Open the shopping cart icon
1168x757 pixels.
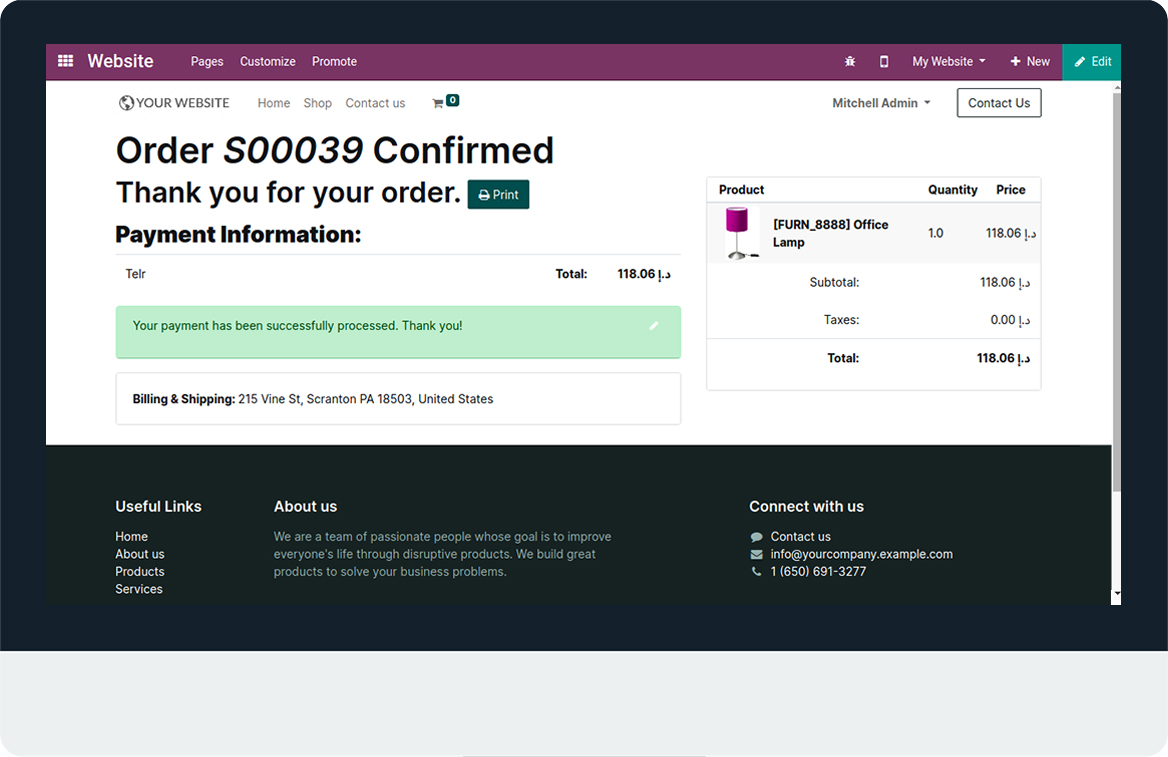(x=438, y=103)
